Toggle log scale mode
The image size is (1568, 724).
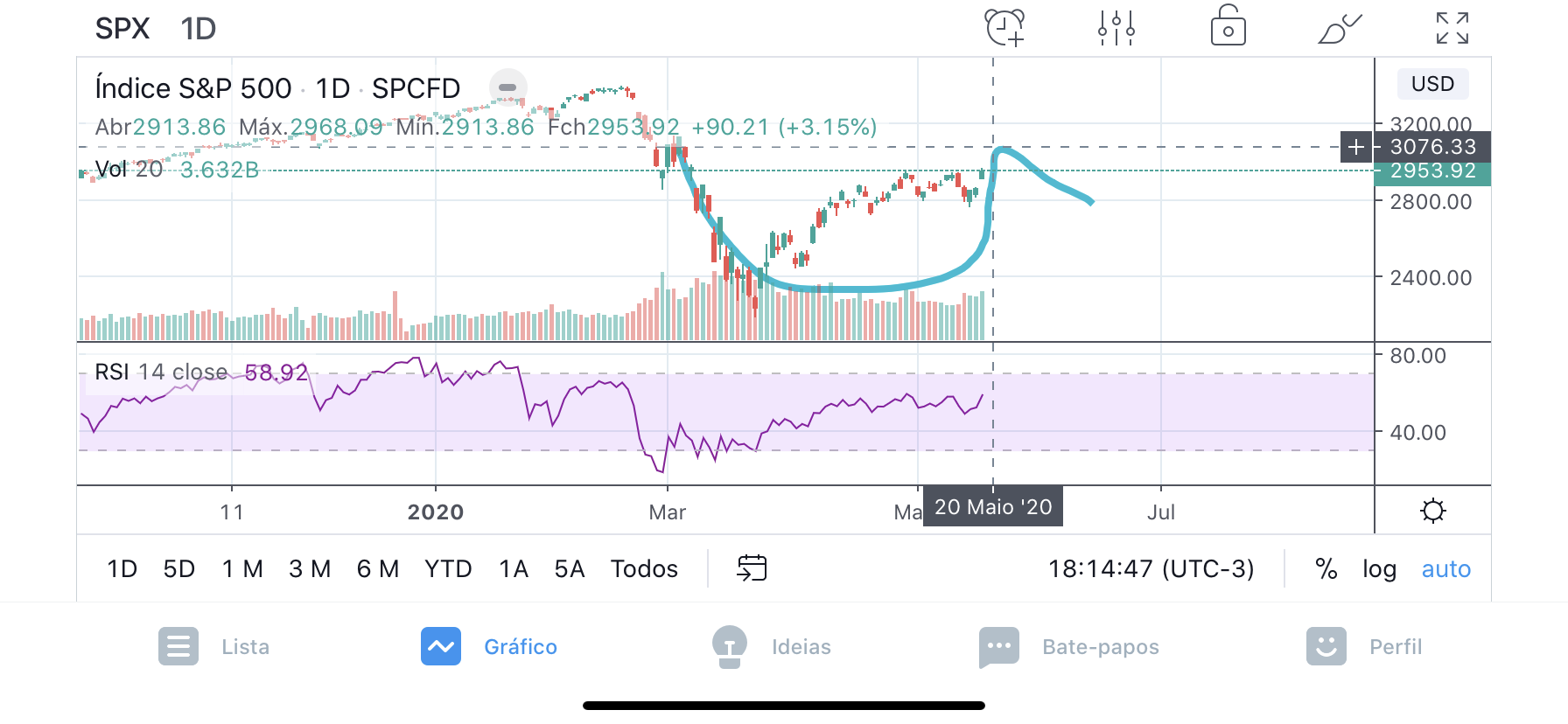click(1379, 569)
